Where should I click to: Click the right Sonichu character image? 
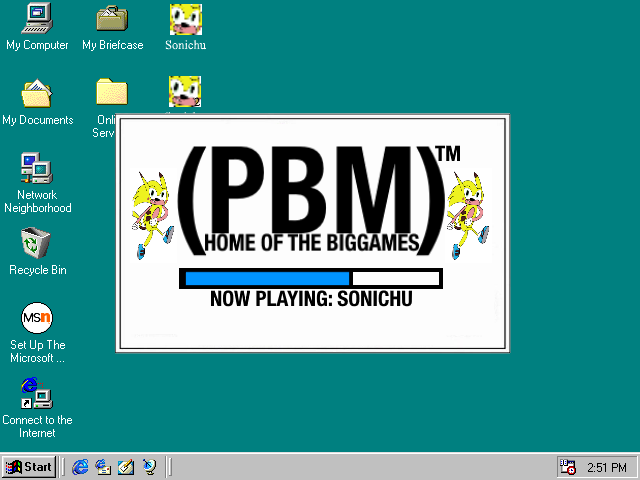468,216
